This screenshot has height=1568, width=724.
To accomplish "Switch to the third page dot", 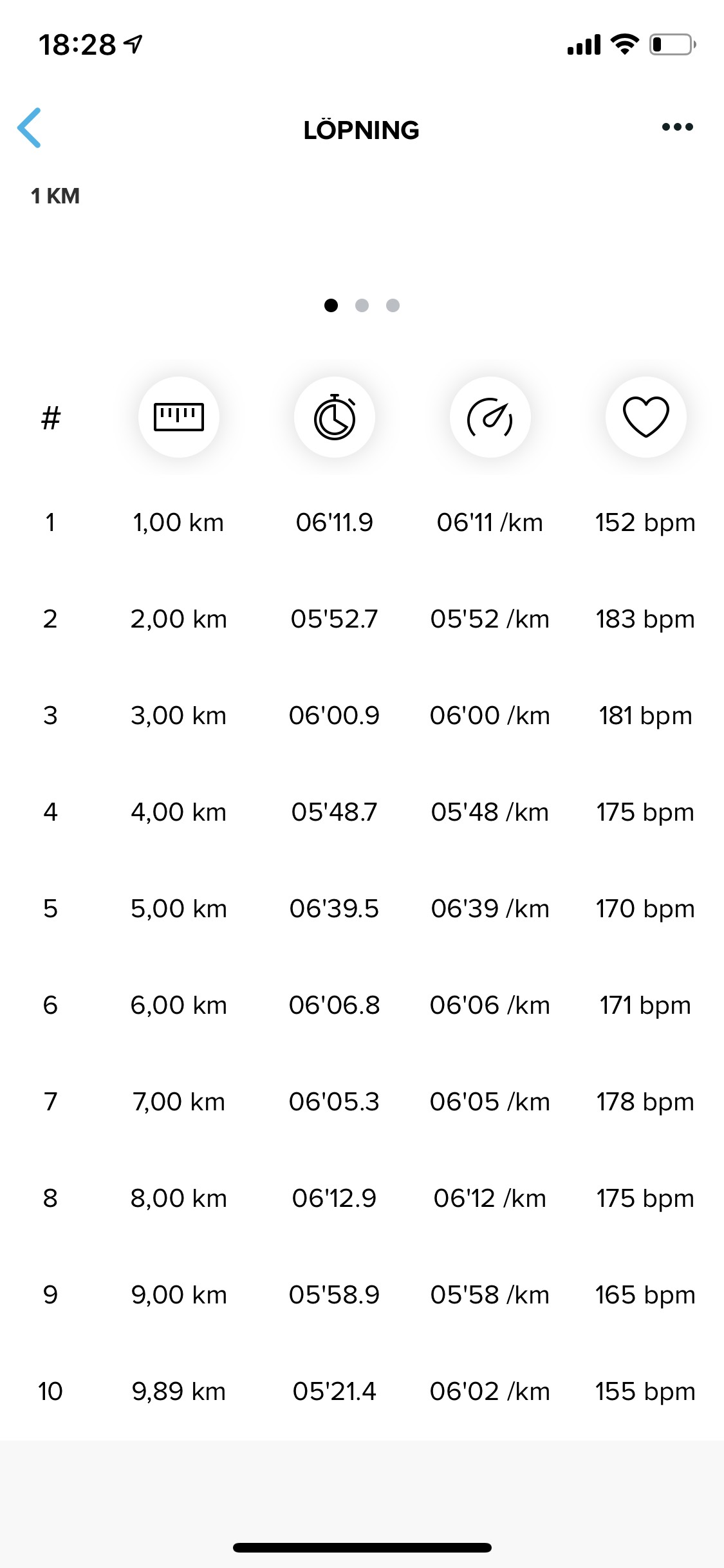I will (x=393, y=305).
